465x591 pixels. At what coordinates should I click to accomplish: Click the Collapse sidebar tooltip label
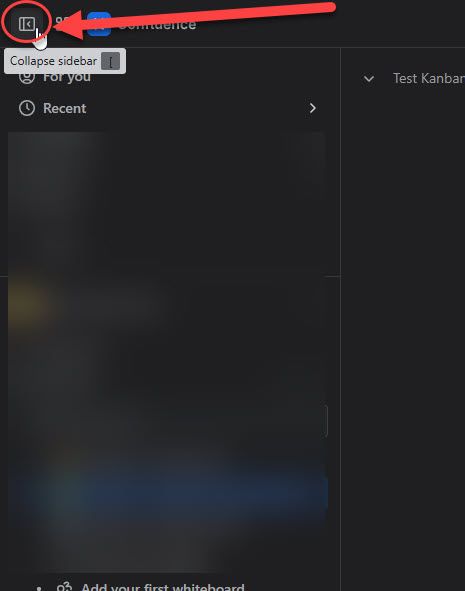tap(54, 61)
